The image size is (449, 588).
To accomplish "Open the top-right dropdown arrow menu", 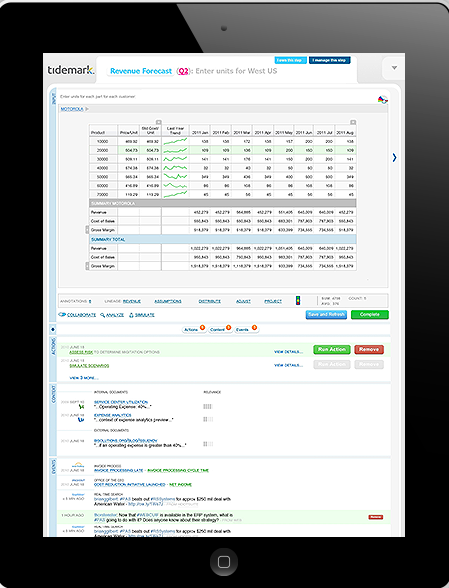I will (394, 68).
